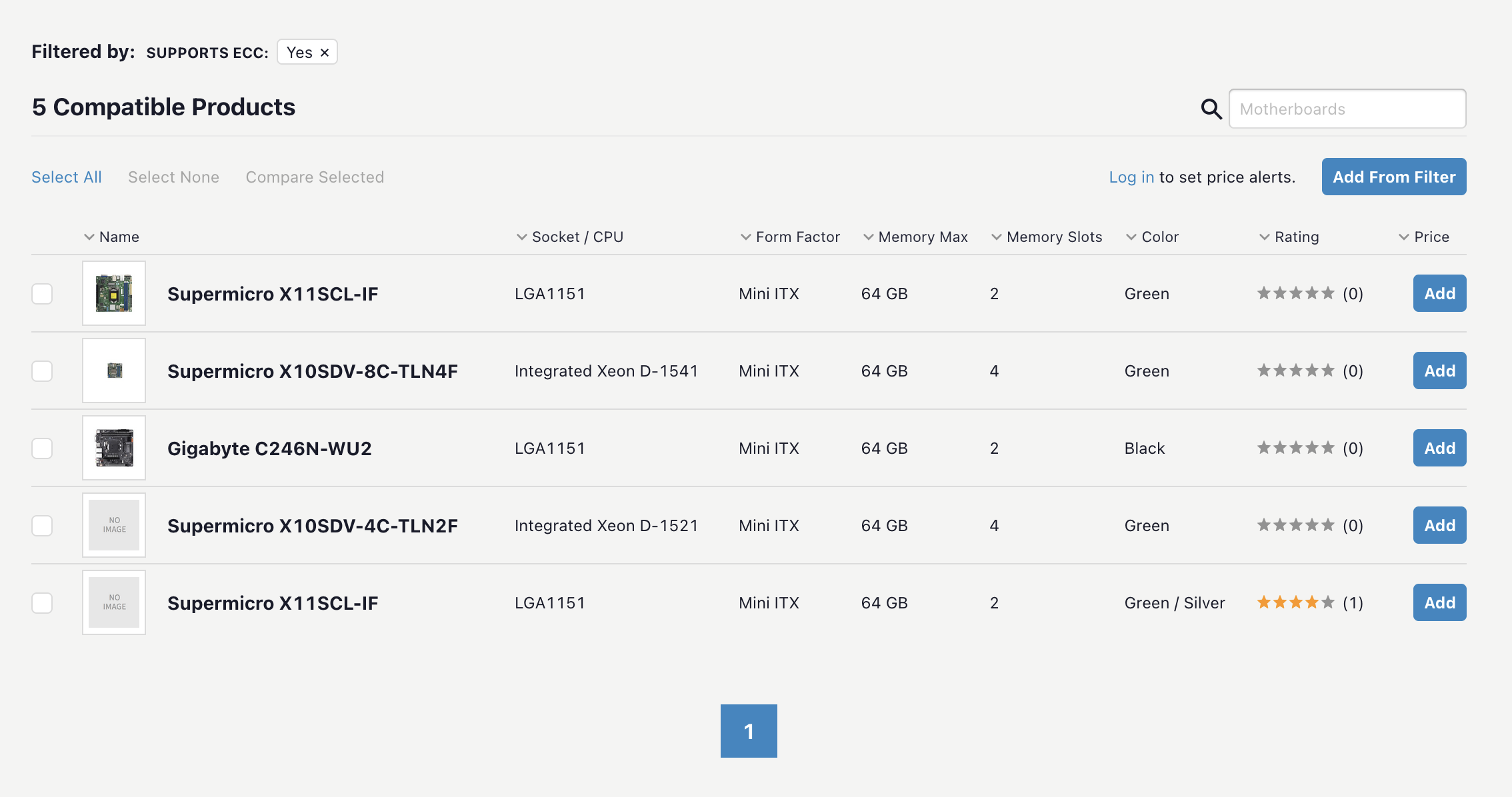Click star rating of Supermicro X10SDV-4C-TLN2F
The image size is (1512, 797).
coord(1295,525)
